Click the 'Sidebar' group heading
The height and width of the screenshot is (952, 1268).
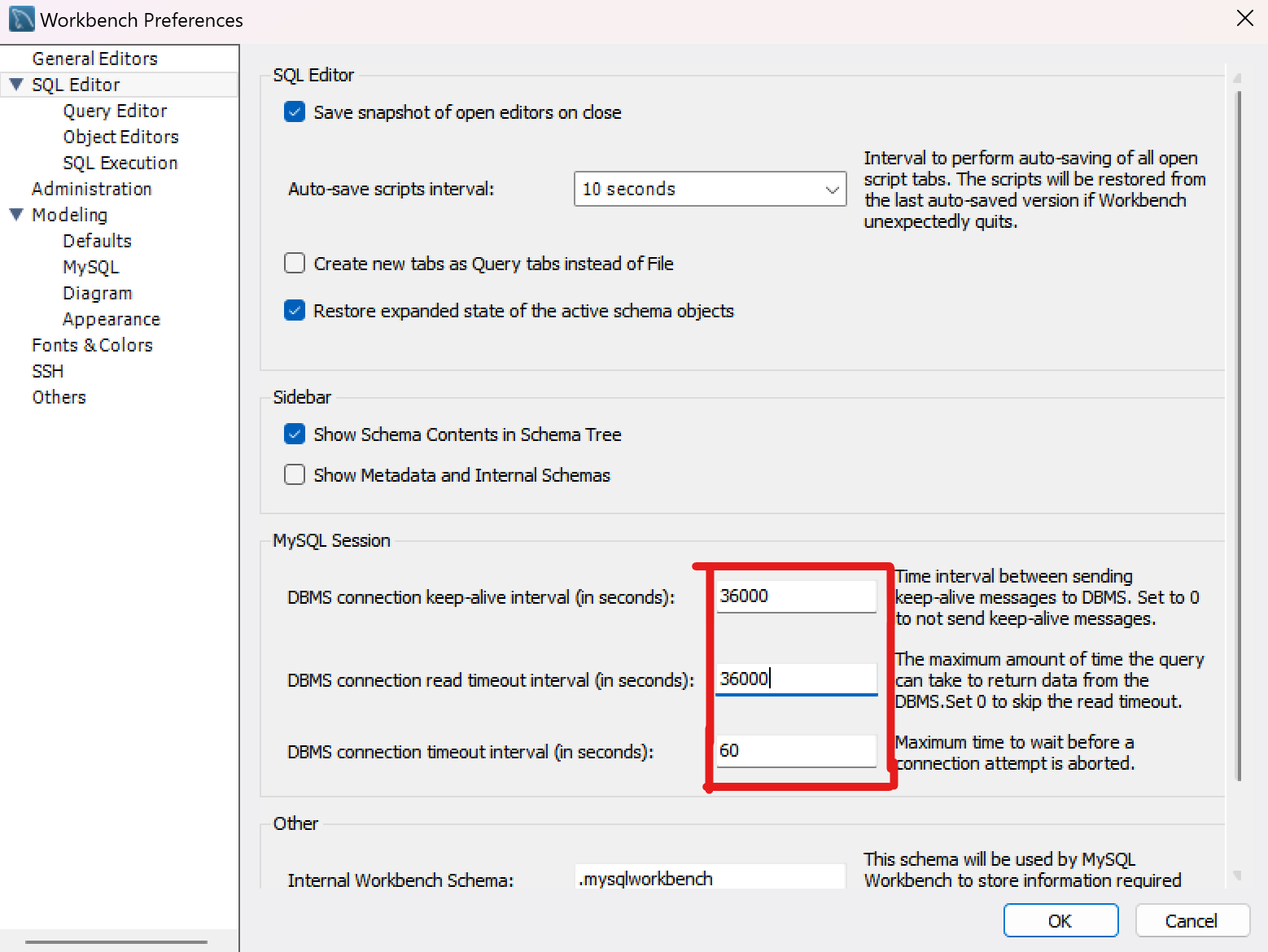(302, 397)
